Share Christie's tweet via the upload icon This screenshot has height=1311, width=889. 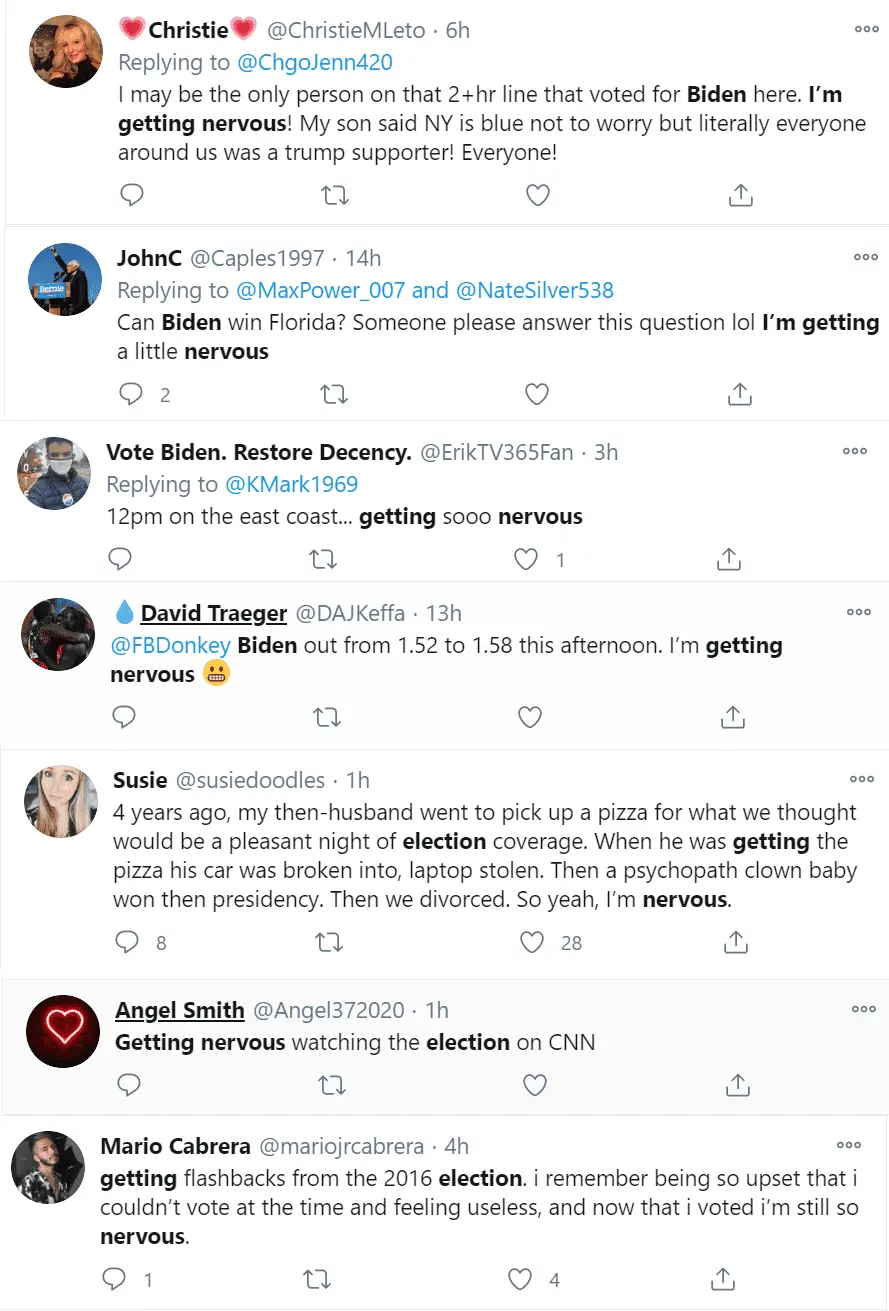point(740,195)
